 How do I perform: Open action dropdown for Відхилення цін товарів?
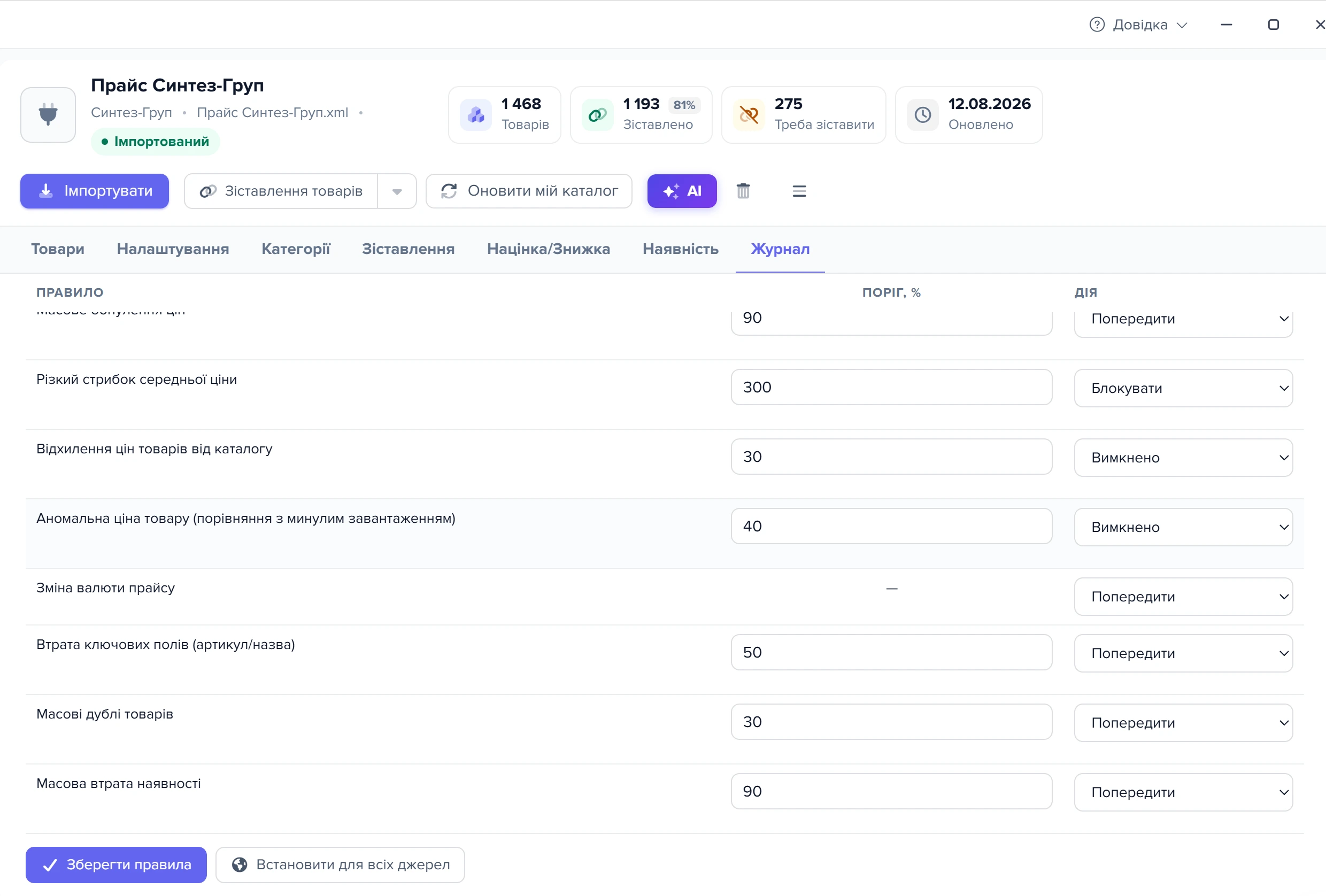coord(1183,458)
